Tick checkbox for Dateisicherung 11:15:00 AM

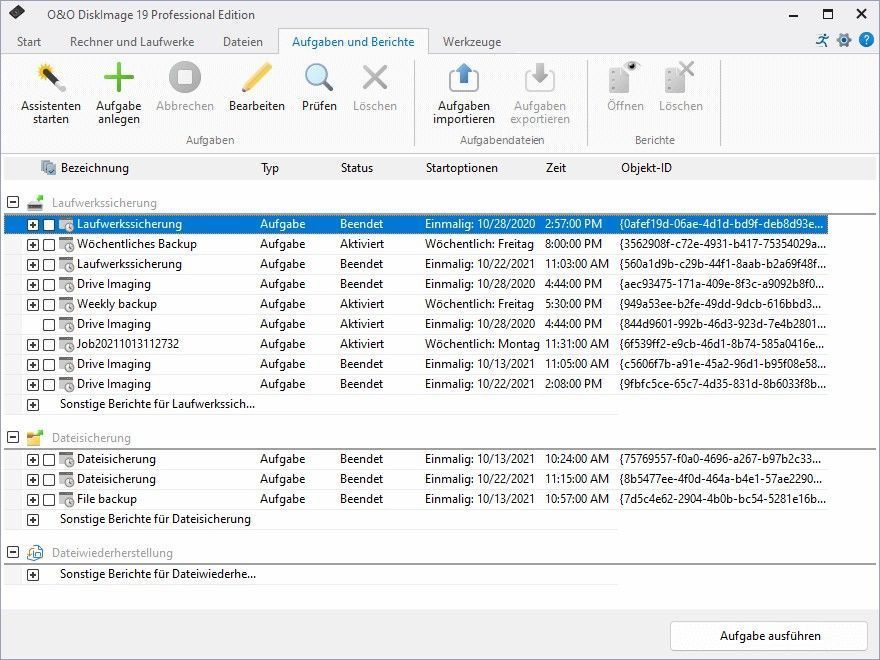point(49,479)
